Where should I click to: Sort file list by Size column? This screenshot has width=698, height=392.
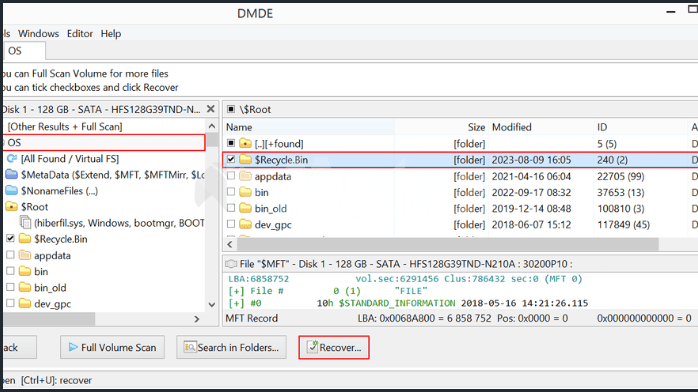[x=441, y=127]
